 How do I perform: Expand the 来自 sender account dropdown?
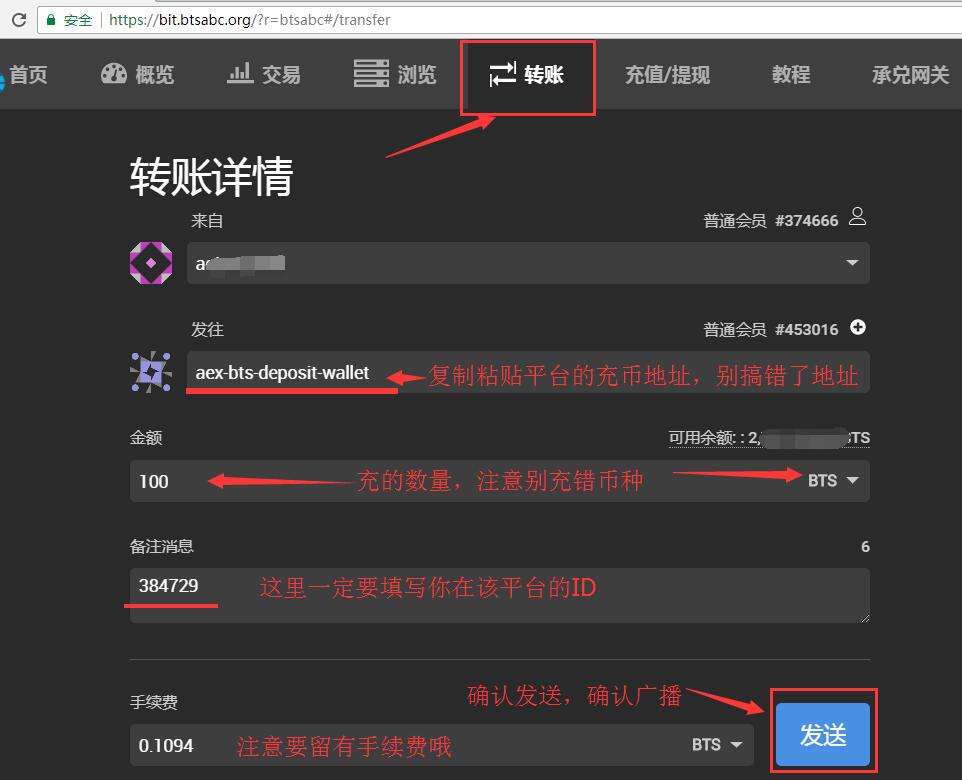point(852,263)
